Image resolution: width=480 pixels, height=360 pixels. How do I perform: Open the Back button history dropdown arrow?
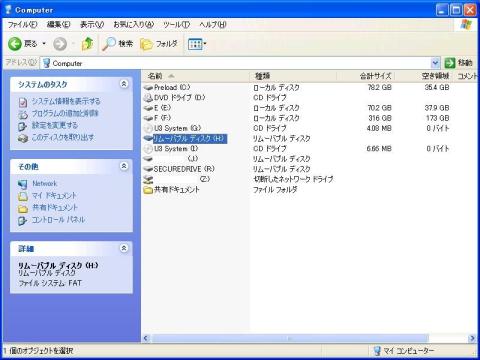click(x=44, y=44)
